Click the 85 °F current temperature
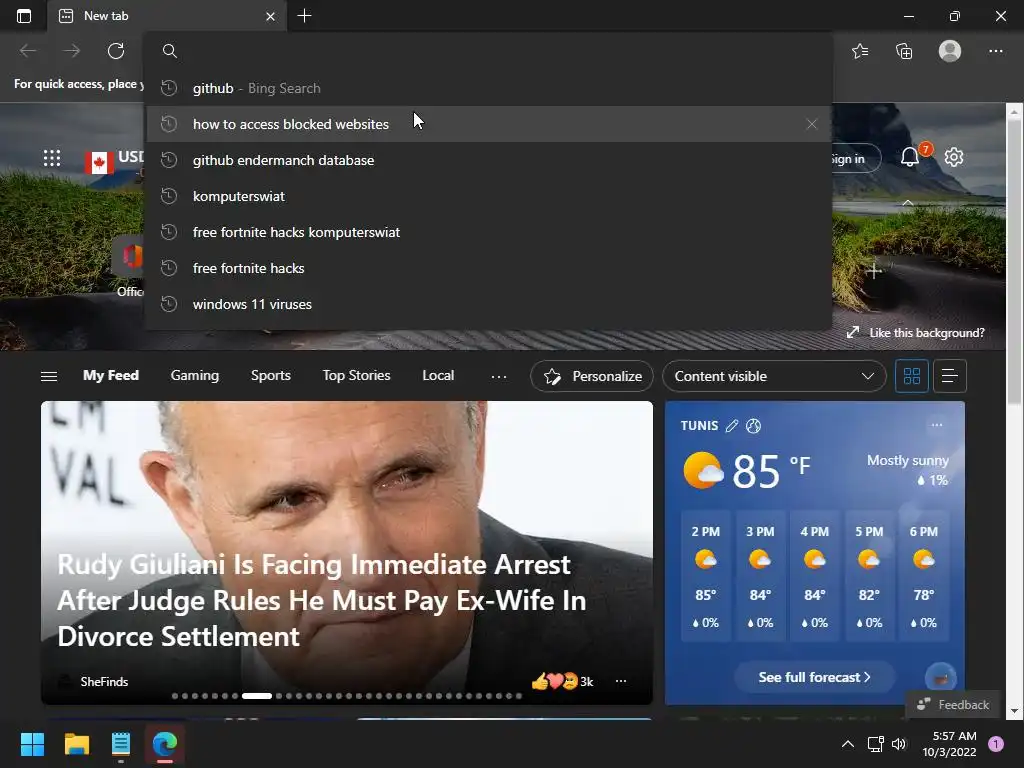The width and height of the screenshot is (1024, 768). coord(771,470)
